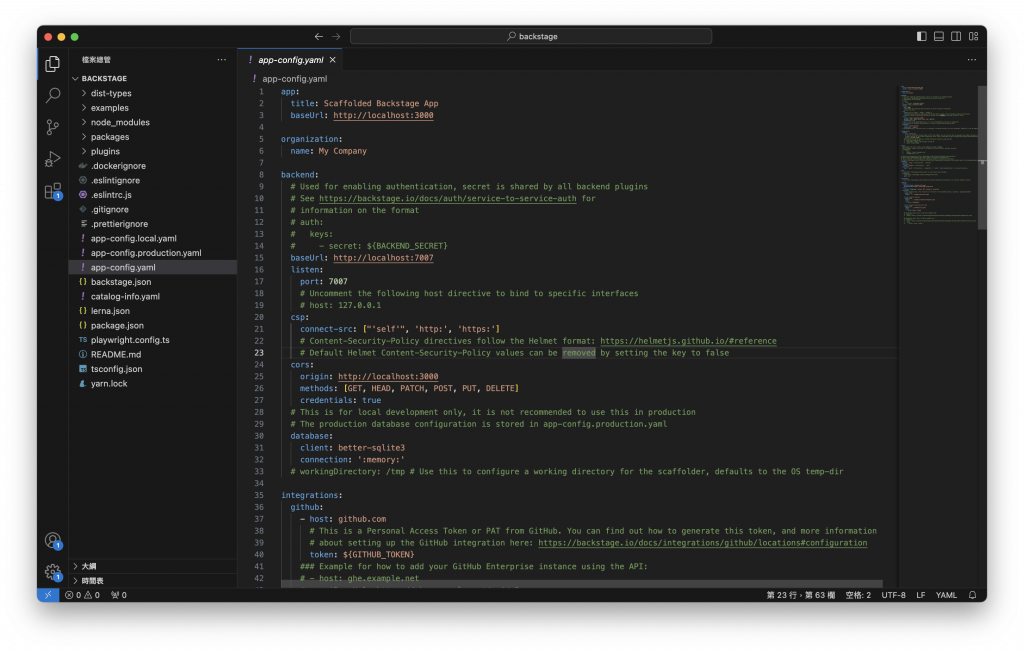Image resolution: width=1024 pixels, height=651 pixels.
Task: Open the Explorer view in activity bar
Action: 53,63
